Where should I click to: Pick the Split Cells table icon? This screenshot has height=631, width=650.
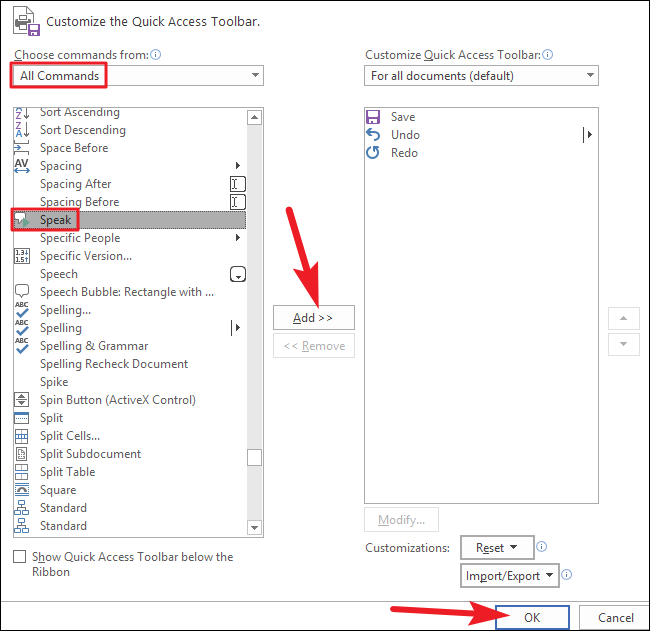(22, 436)
